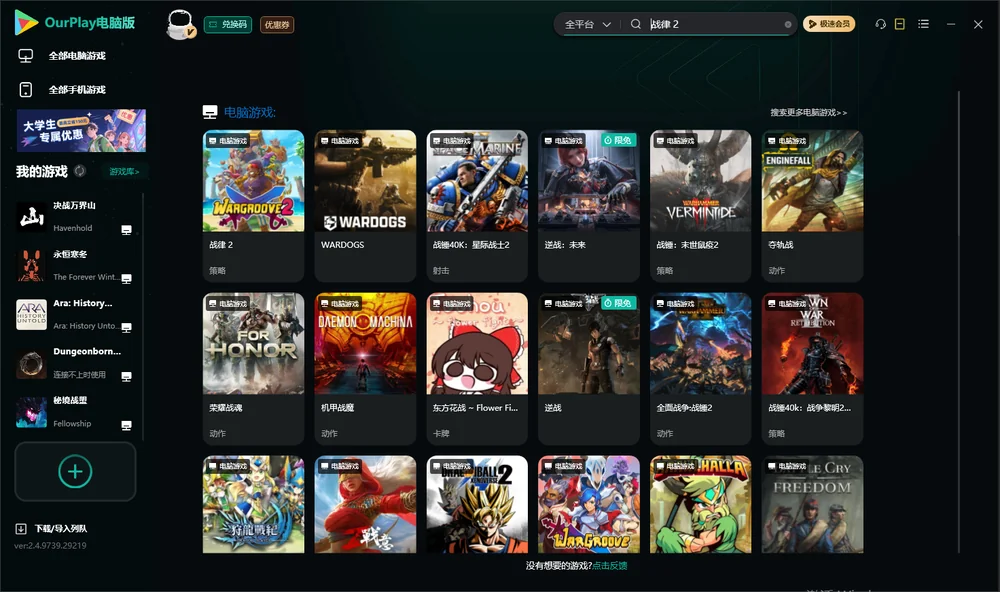Open the customer support headset icon
The image size is (1000, 592).
880,24
